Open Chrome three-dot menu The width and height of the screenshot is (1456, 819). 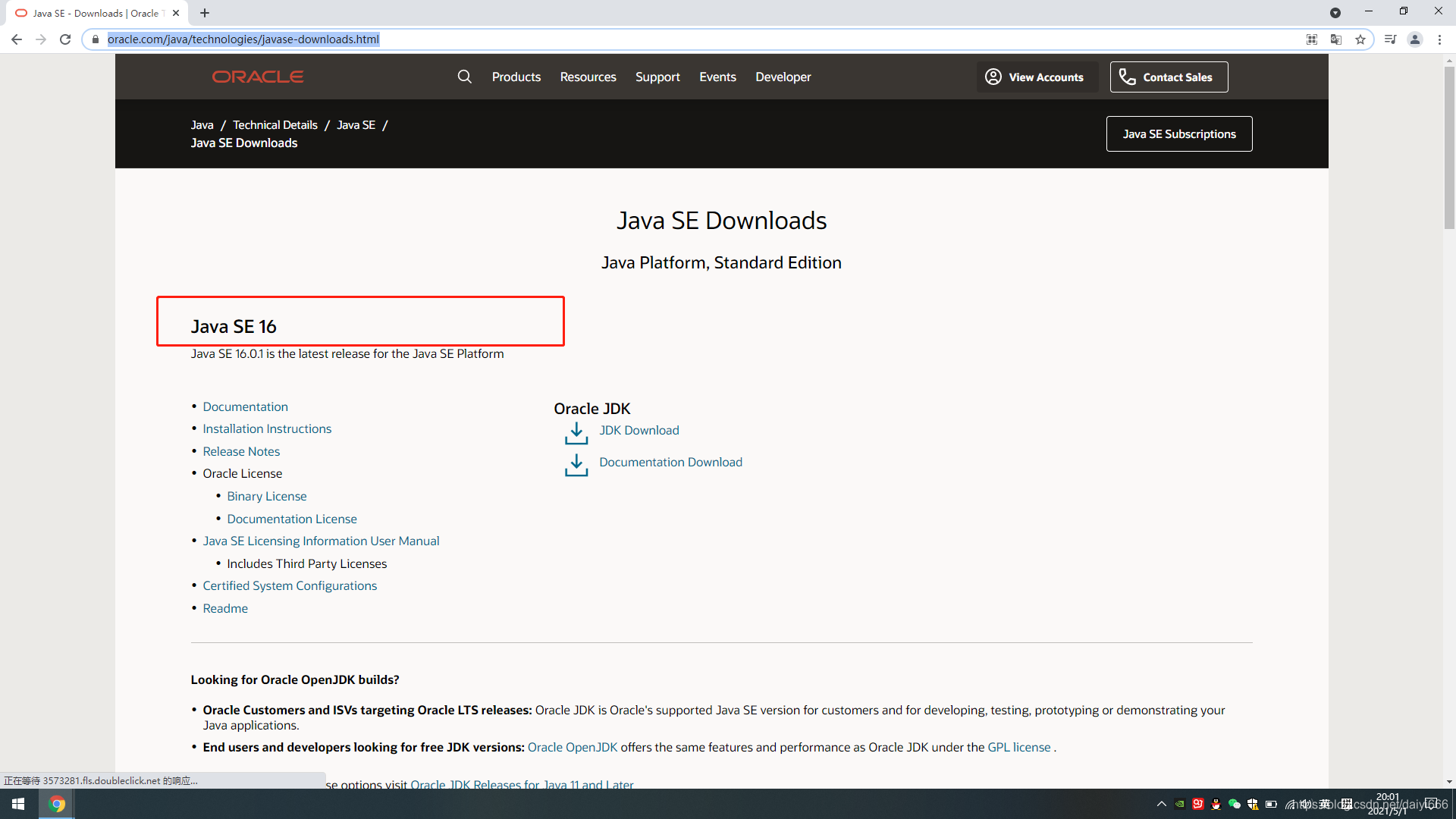1439,39
